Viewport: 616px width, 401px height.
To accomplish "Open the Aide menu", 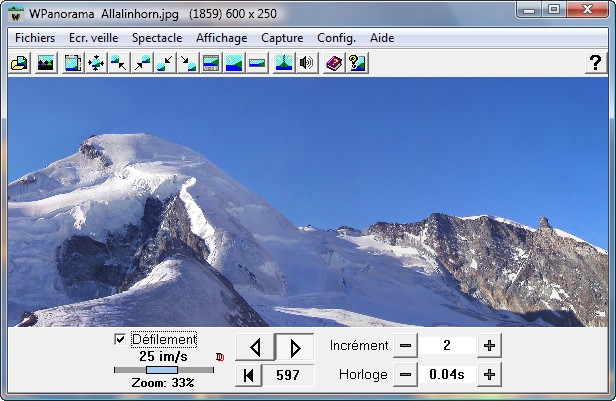I will point(382,38).
